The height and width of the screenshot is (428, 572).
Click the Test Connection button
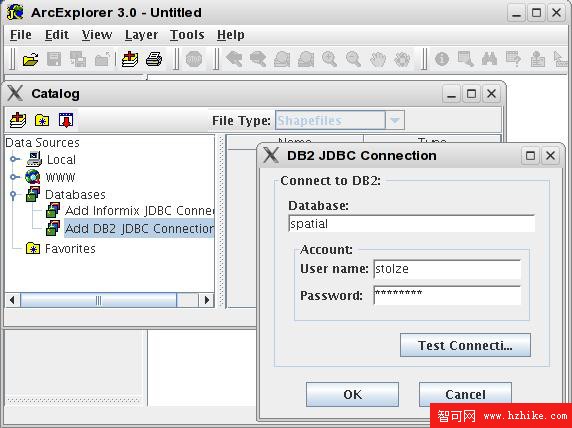pyautogui.click(x=465, y=345)
